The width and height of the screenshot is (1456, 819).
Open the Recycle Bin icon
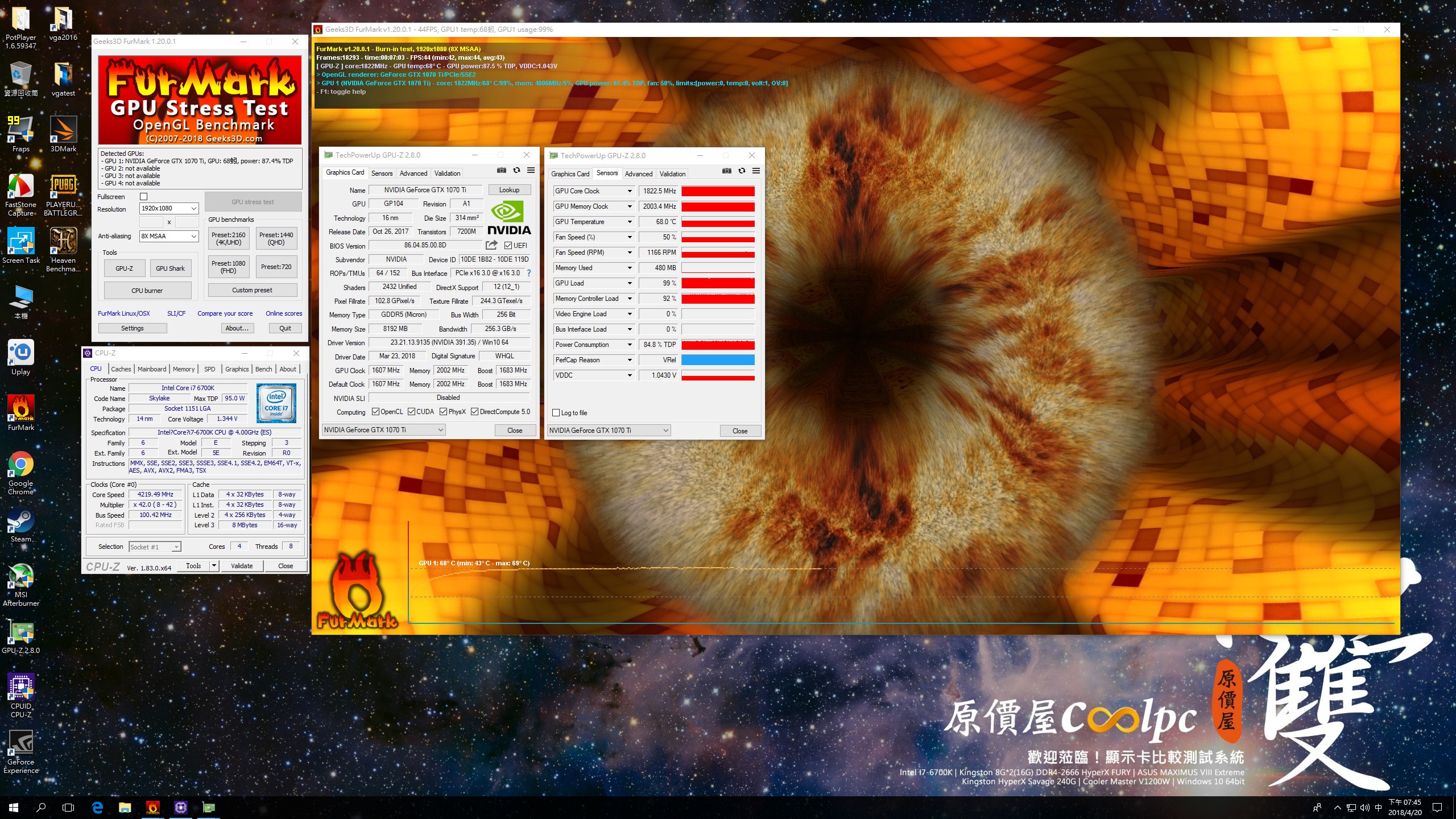click(x=21, y=78)
